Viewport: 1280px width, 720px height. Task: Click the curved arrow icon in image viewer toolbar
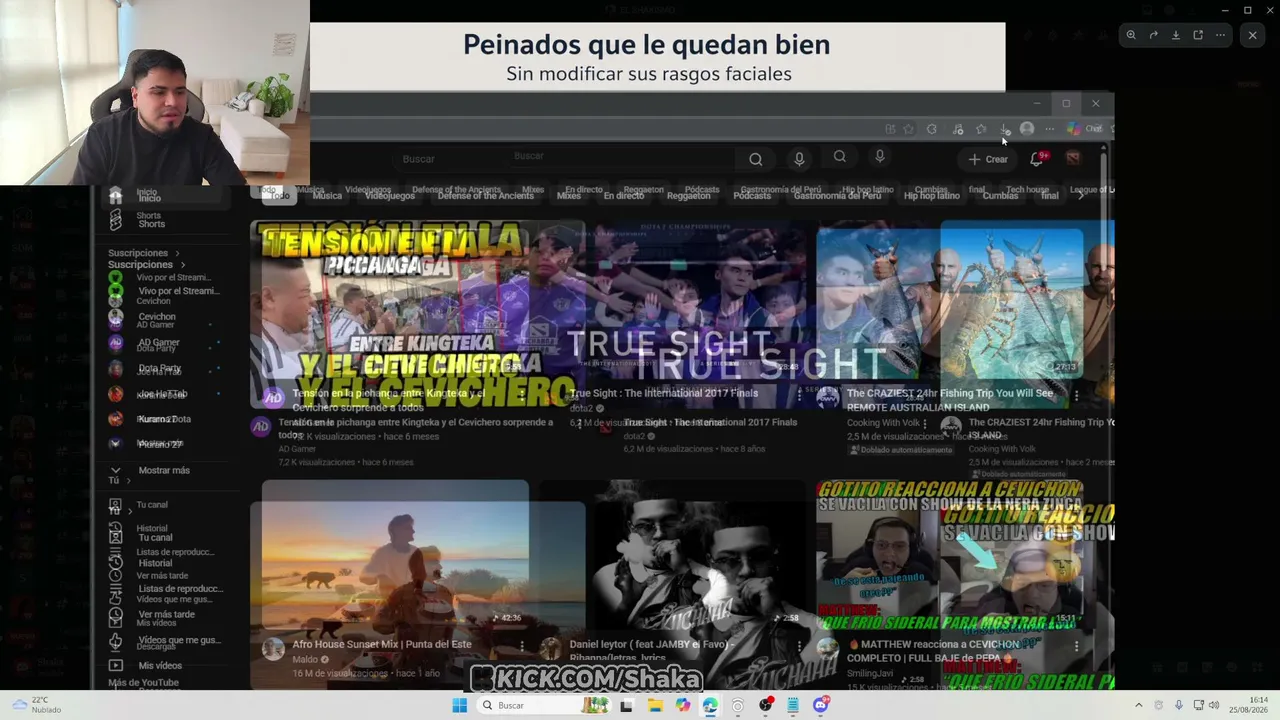pyautogui.click(x=1153, y=35)
